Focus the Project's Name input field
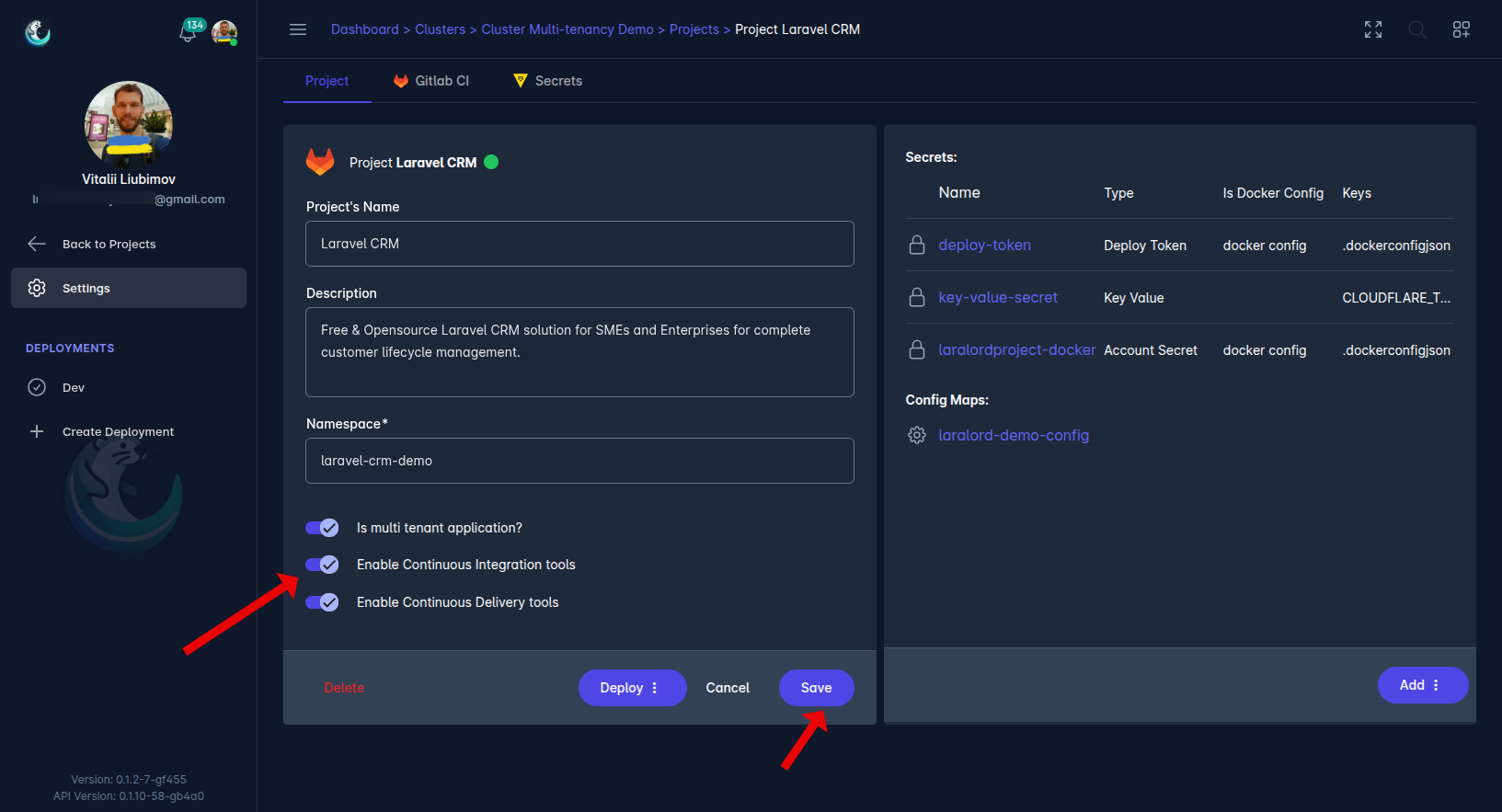The image size is (1502, 812). [x=579, y=244]
